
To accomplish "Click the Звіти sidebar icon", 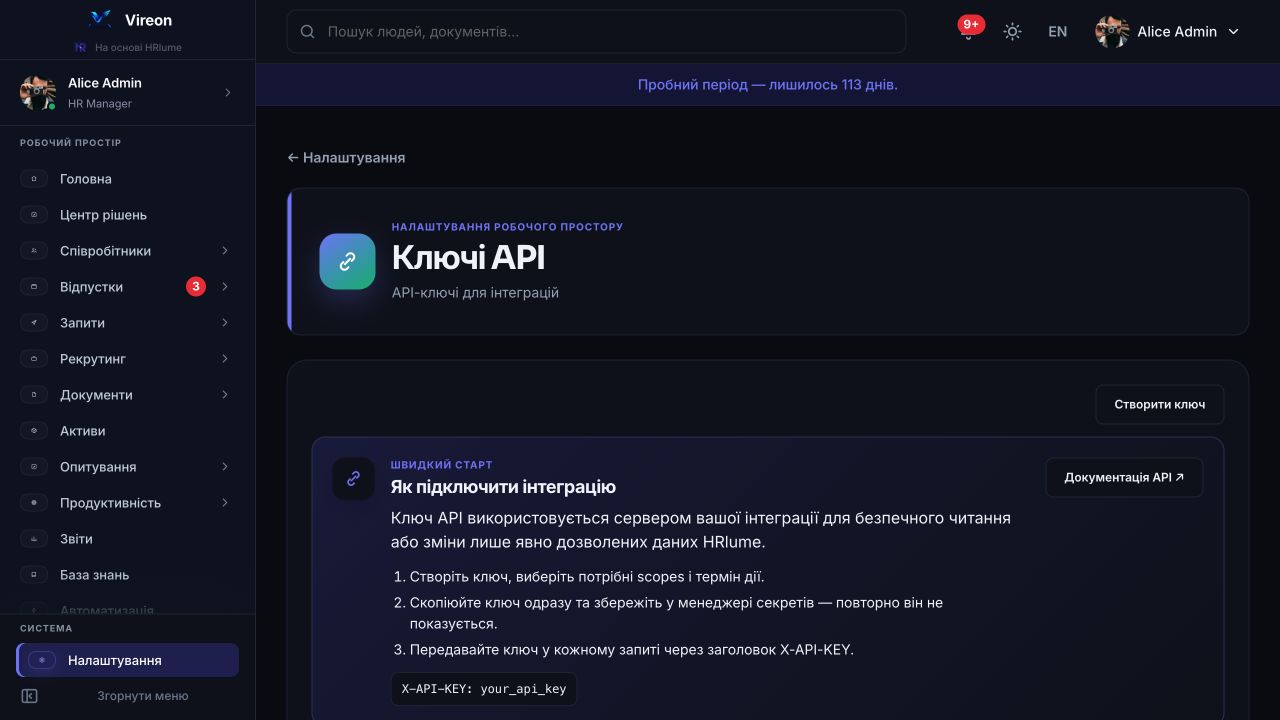I will coord(34,539).
